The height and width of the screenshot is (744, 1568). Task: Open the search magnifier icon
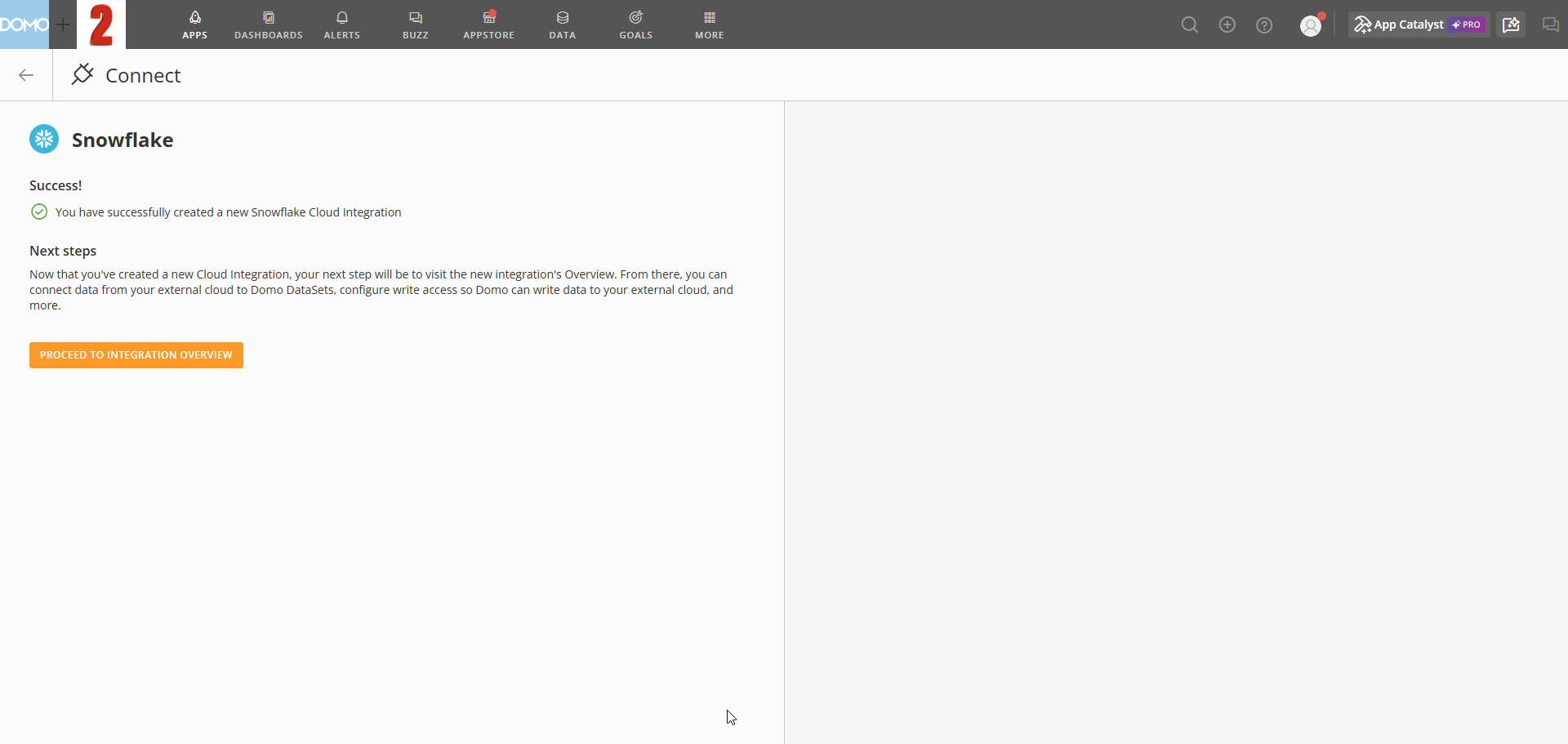click(x=1190, y=25)
